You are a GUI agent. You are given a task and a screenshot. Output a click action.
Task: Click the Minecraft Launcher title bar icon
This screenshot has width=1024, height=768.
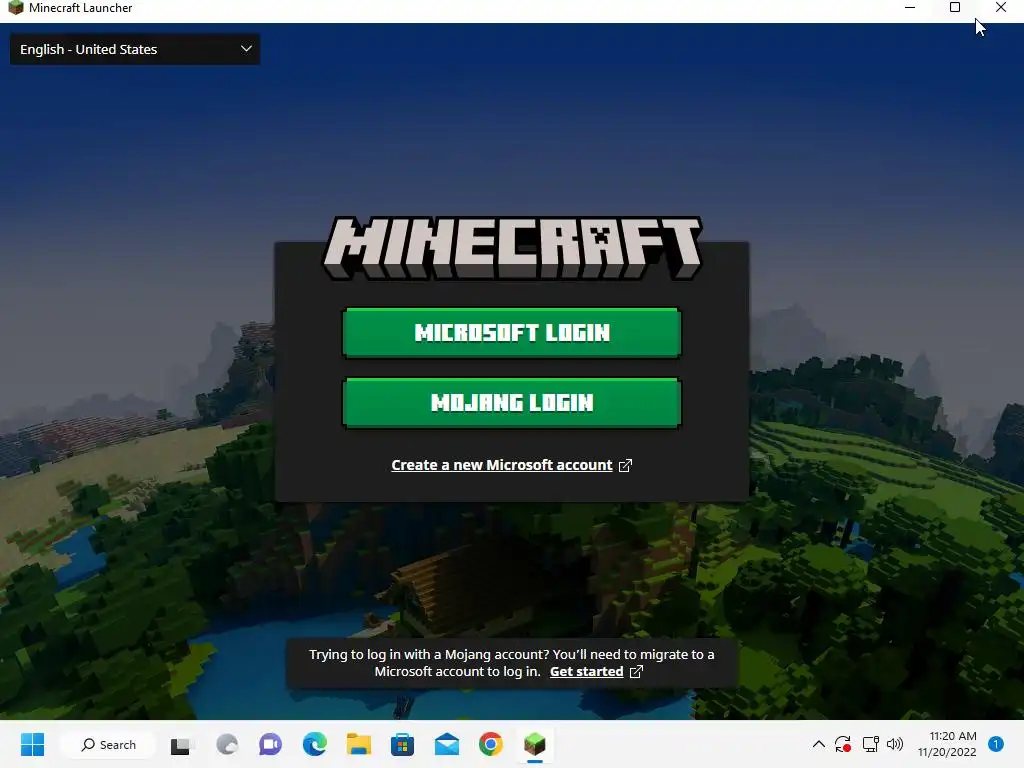[x=15, y=8]
